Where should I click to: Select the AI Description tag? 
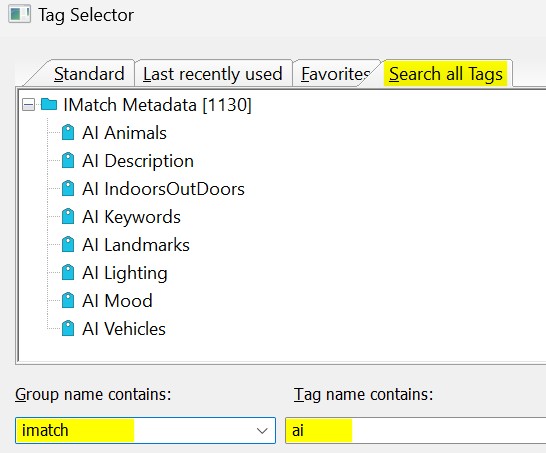(138, 161)
